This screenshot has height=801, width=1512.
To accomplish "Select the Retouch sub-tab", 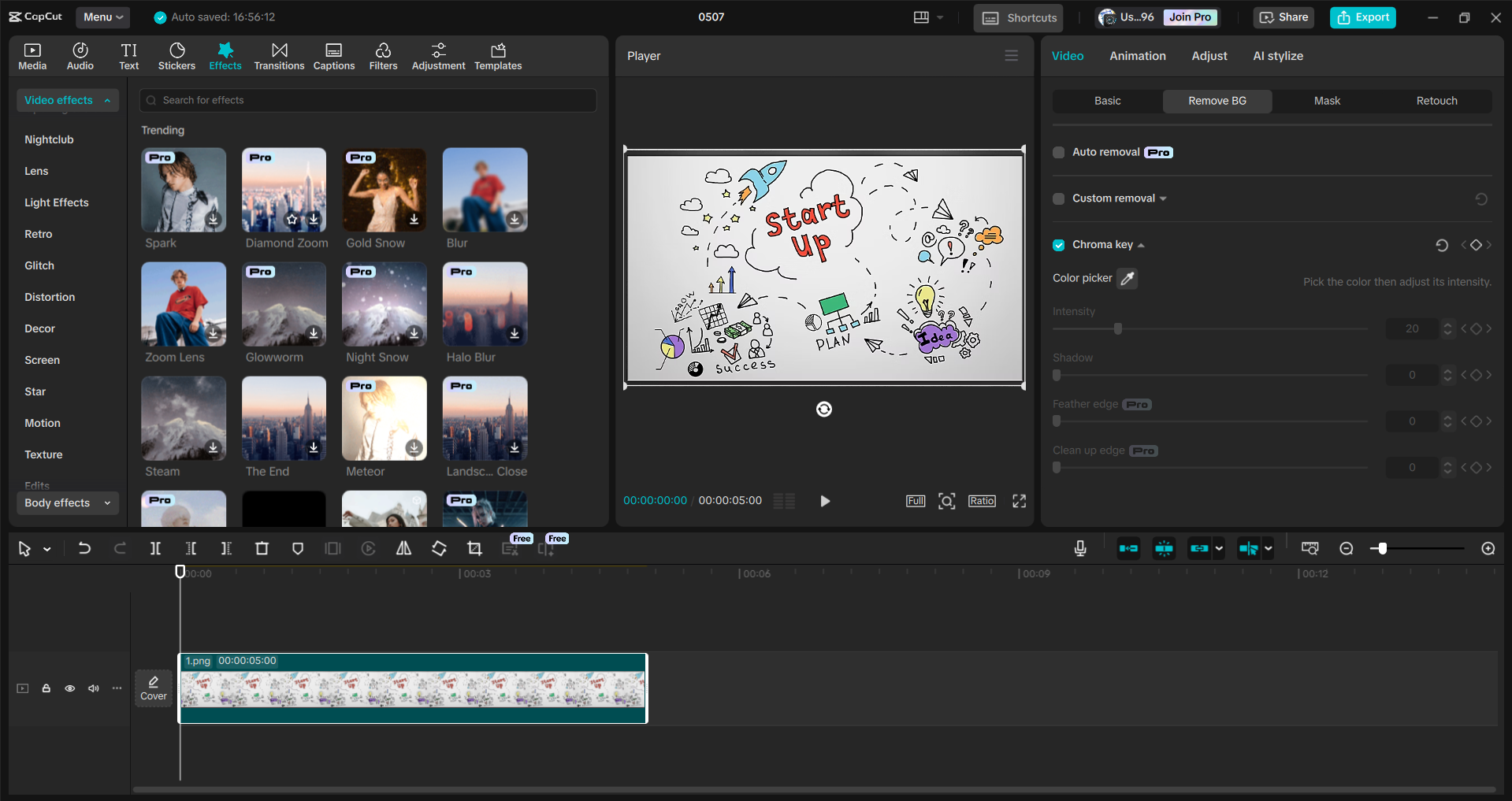I will (1436, 101).
